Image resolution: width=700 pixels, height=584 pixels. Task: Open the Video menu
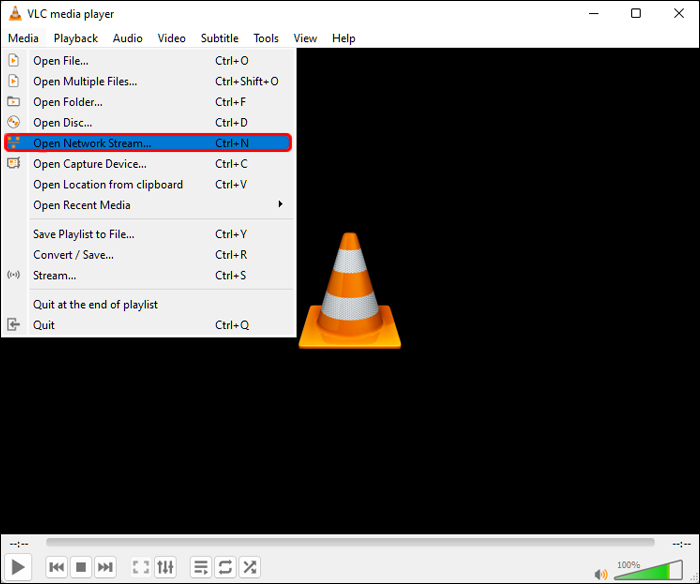coord(171,38)
